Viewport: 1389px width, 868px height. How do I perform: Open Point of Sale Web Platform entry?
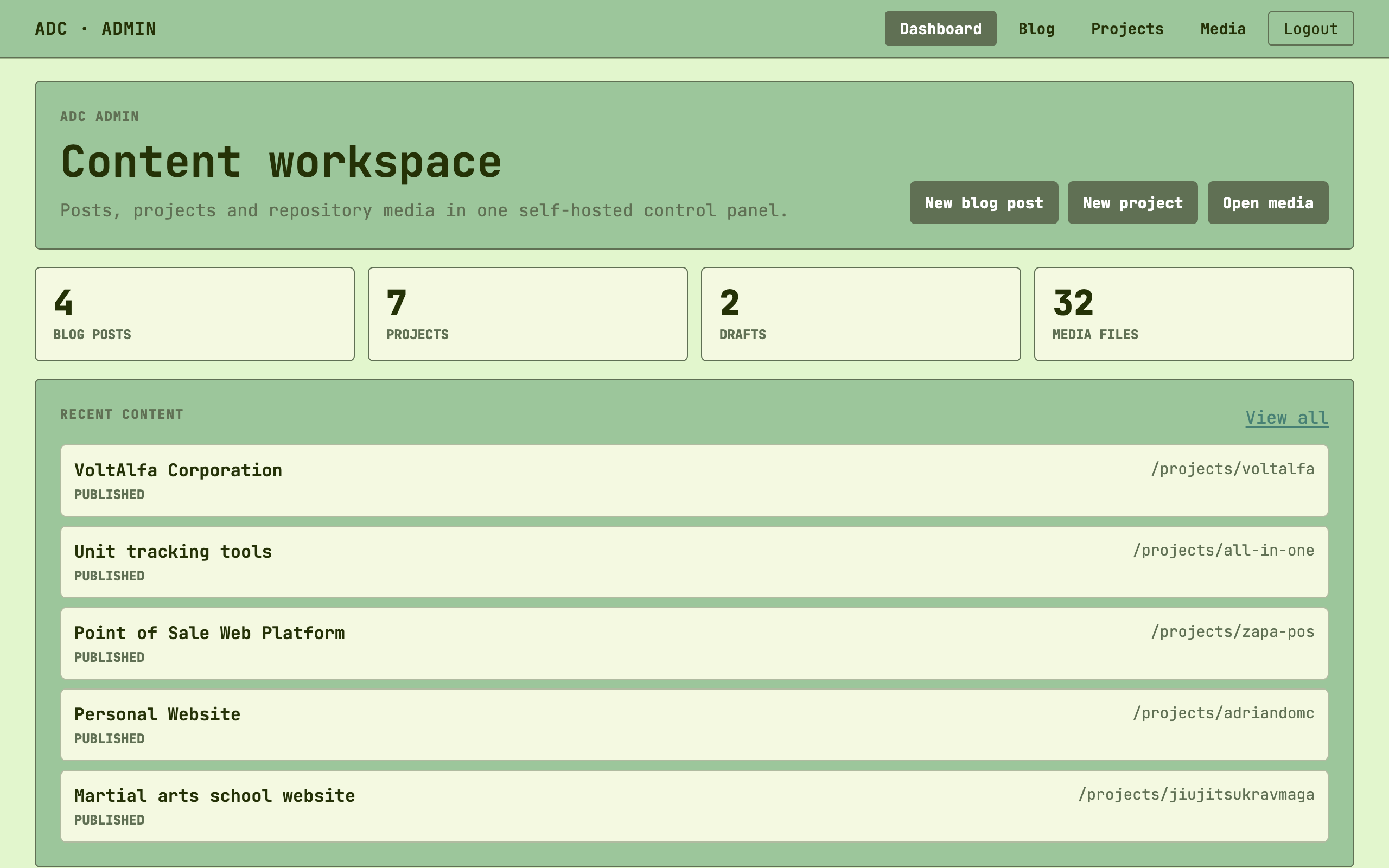click(694, 643)
